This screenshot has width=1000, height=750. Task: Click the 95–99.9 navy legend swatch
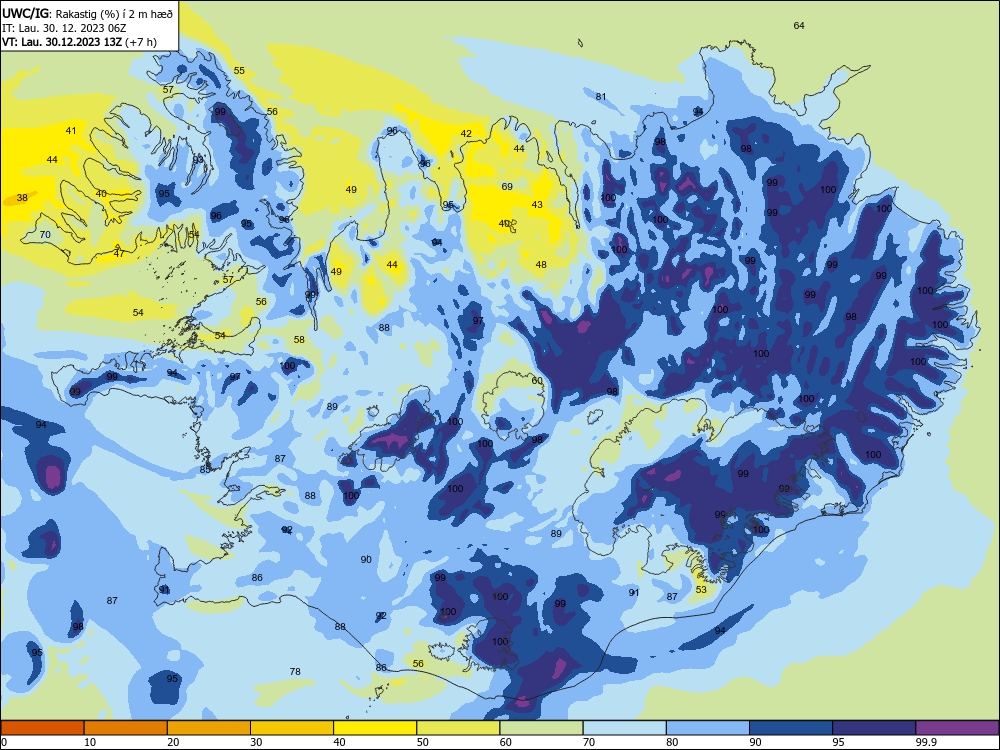[x=874, y=728]
